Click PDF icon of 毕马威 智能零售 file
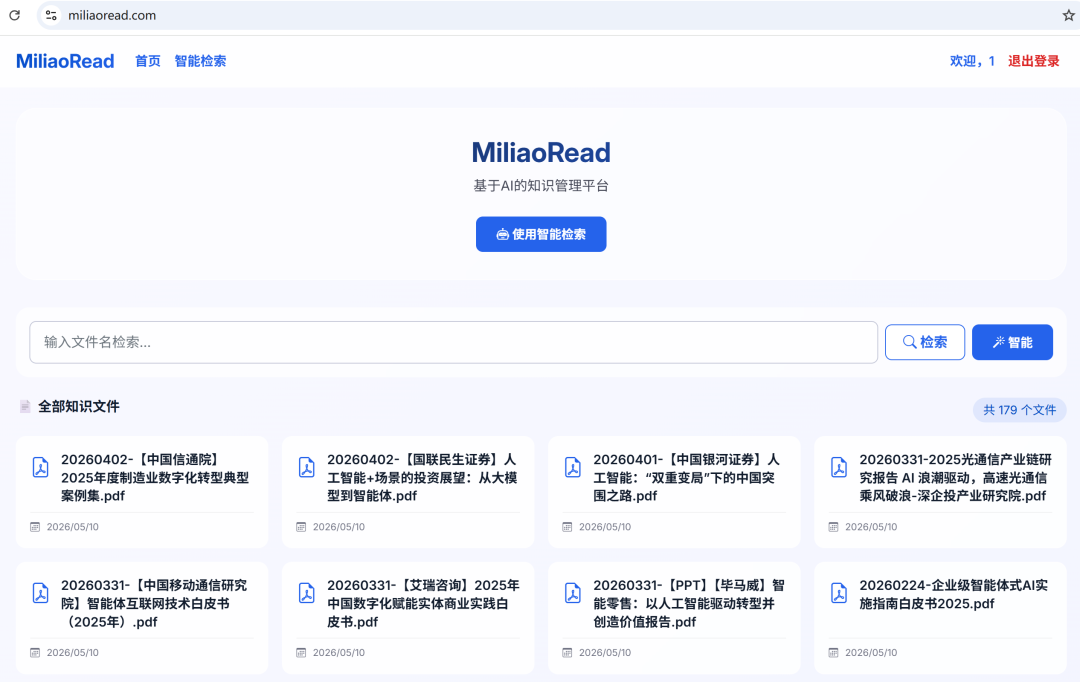The image size is (1080, 682). pyautogui.click(x=572, y=593)
